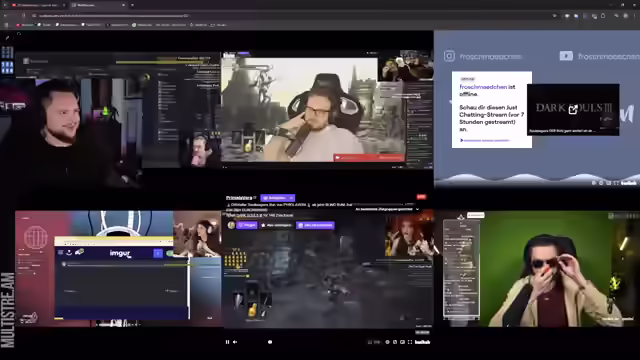
Task: Toggle fullscreen in top right offline player
Action: [616, 183]
